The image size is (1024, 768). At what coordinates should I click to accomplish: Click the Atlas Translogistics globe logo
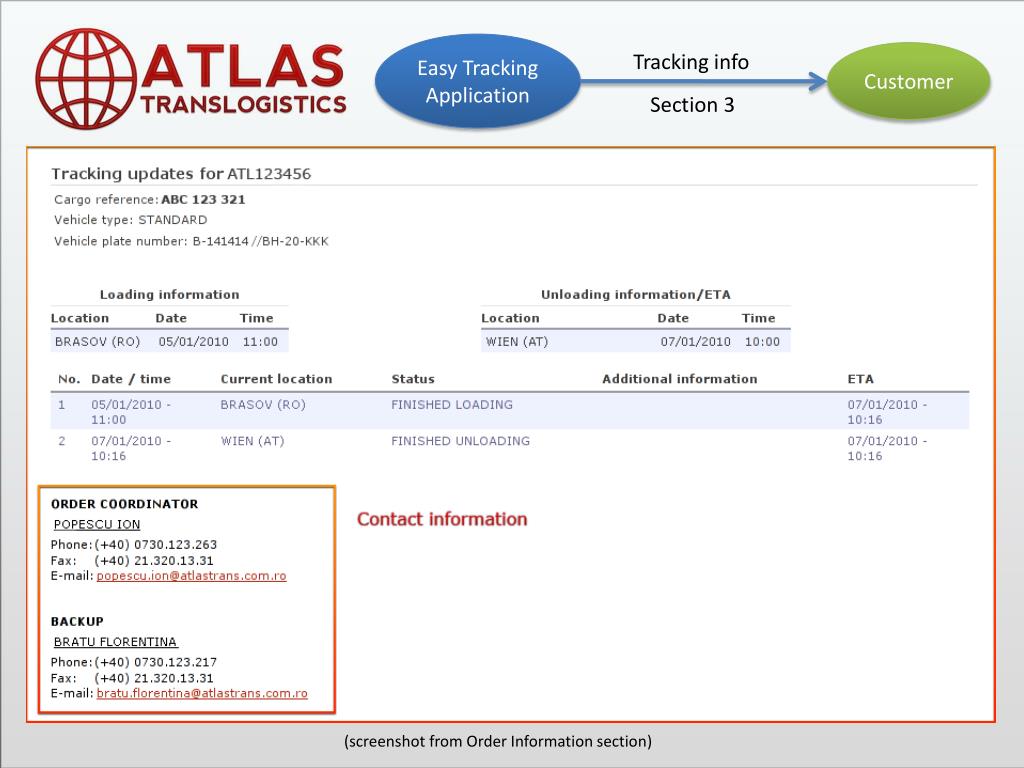coord(86,78)
